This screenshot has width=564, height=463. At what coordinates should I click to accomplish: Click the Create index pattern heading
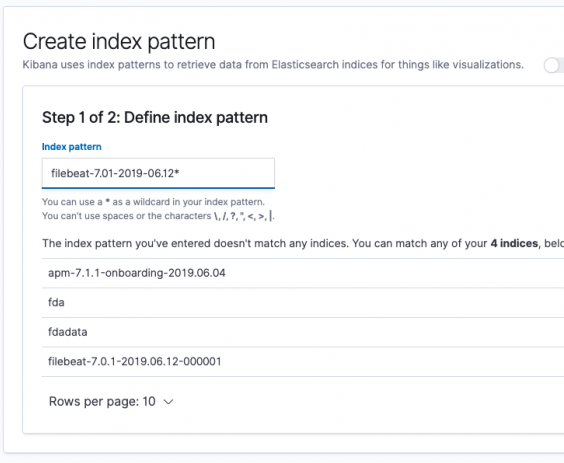pyautogui.click(x=119, y=41)
